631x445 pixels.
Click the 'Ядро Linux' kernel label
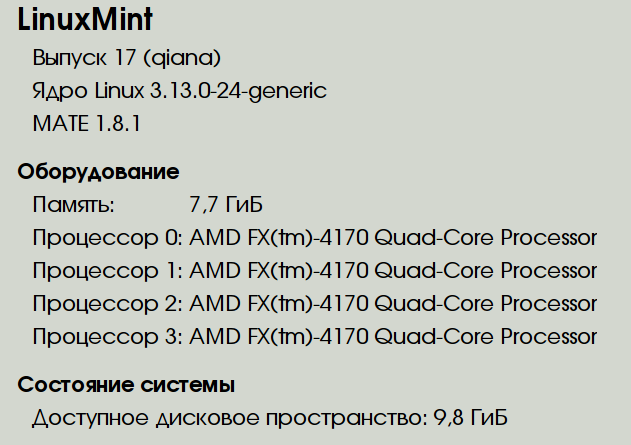click(87, 91)
